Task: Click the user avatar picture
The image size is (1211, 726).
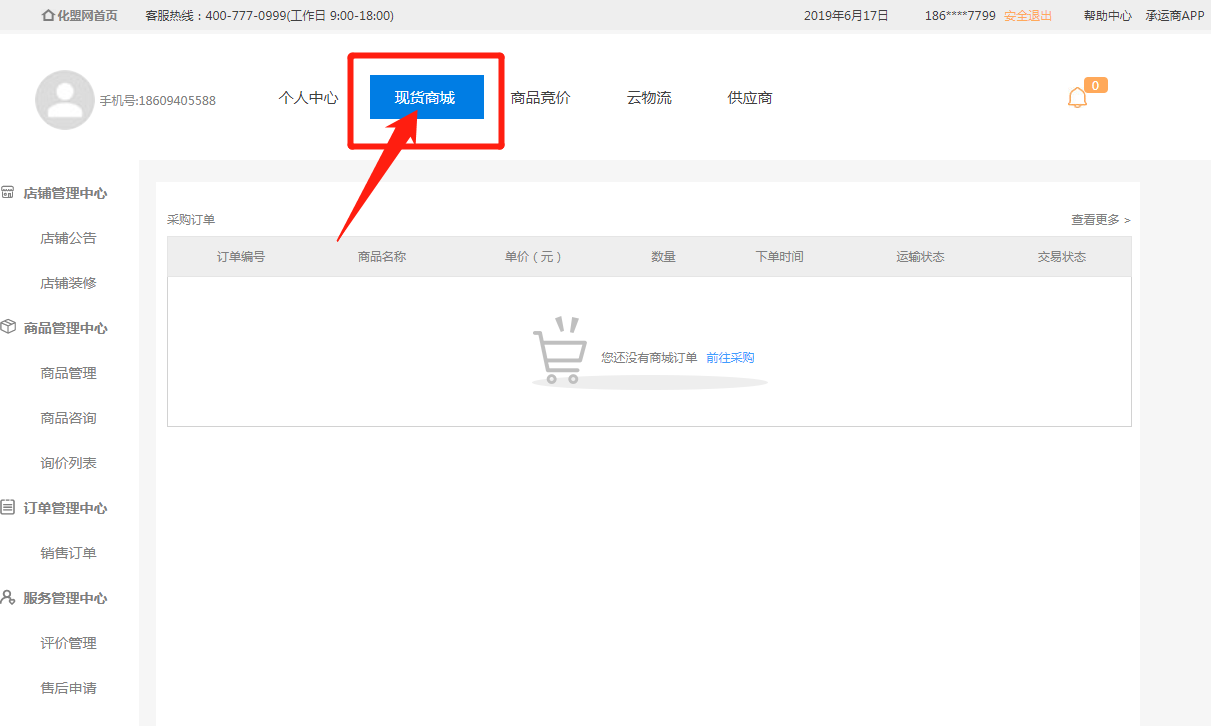Action: [x=65, y=100]
